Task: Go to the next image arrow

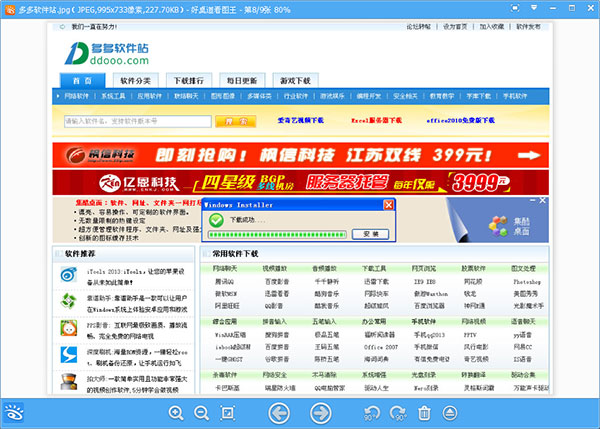Action: click(x=320, y=413)
